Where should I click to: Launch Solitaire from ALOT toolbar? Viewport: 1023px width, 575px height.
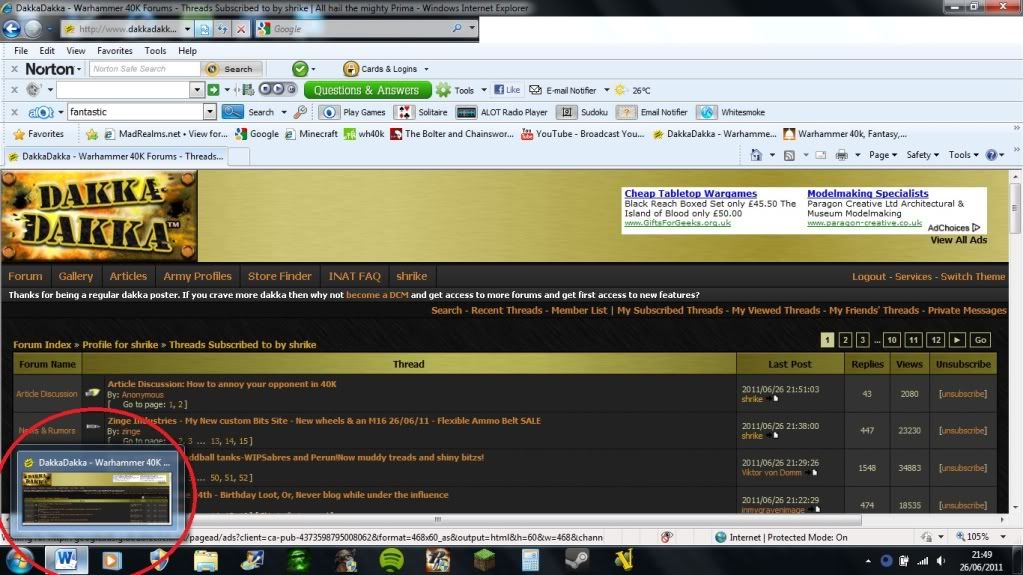(x=423, y=112)
